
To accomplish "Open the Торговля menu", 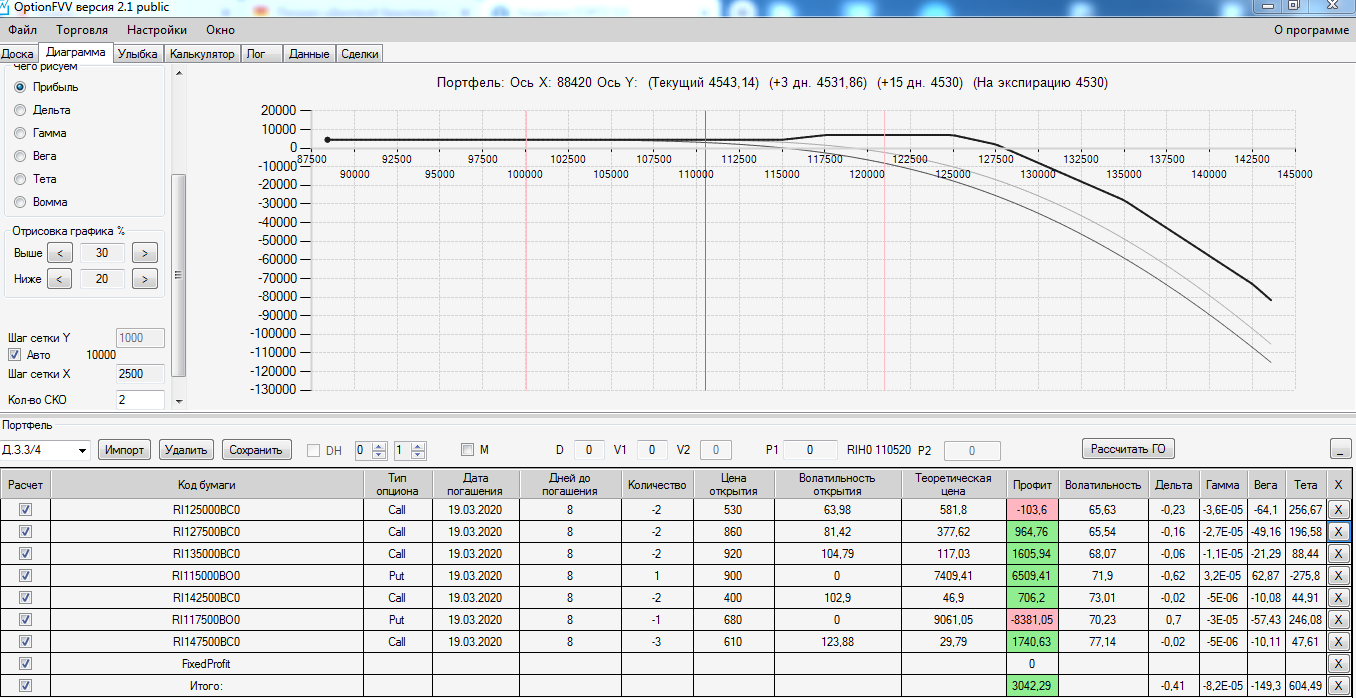I will (x=82, y=30).
